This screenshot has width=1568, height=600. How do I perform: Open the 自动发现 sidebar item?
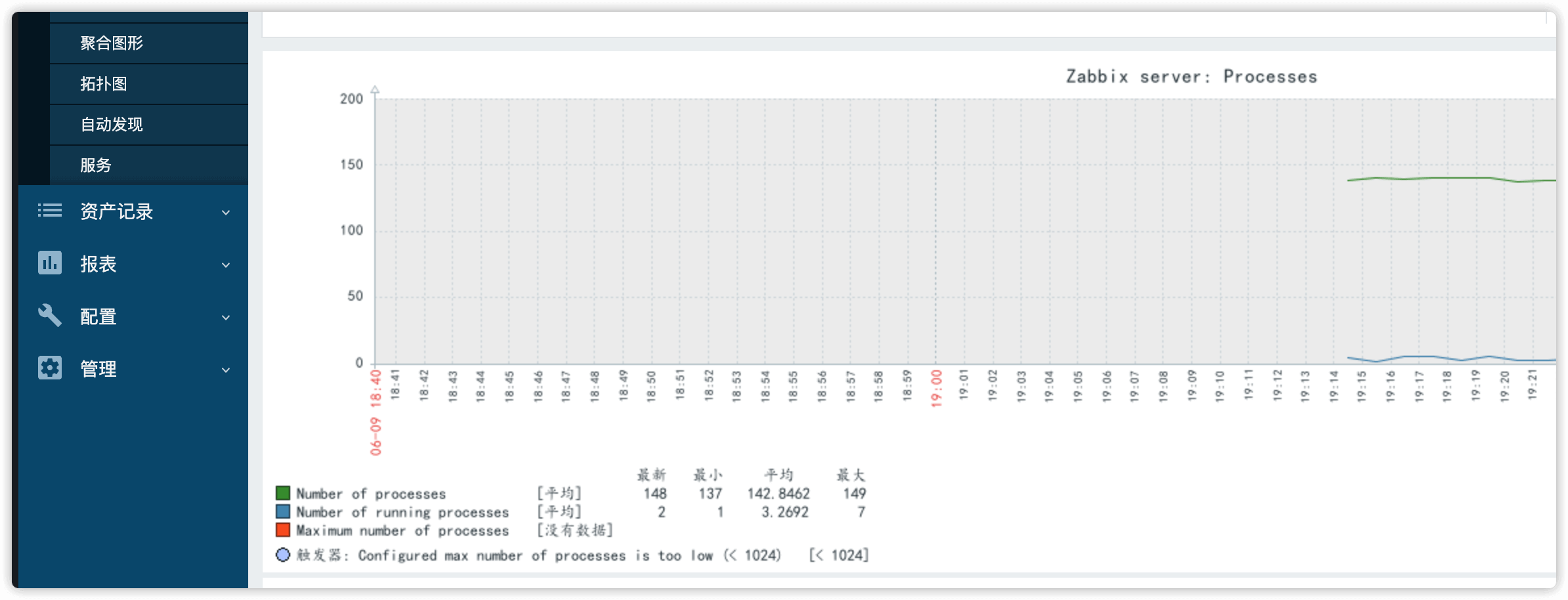(x=149, y=125)
